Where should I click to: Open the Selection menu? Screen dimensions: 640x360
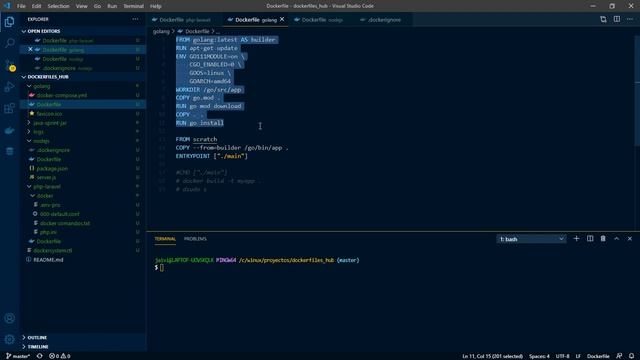(58, 6)
